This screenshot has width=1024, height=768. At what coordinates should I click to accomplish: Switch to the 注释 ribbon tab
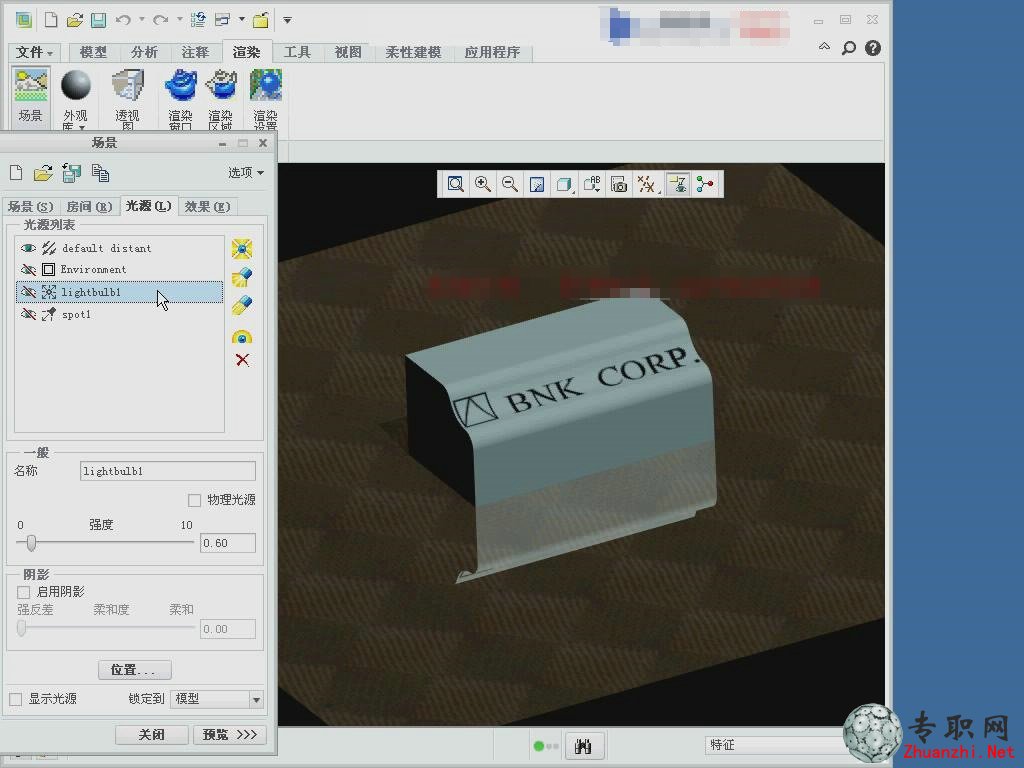(x=195, y=52)
